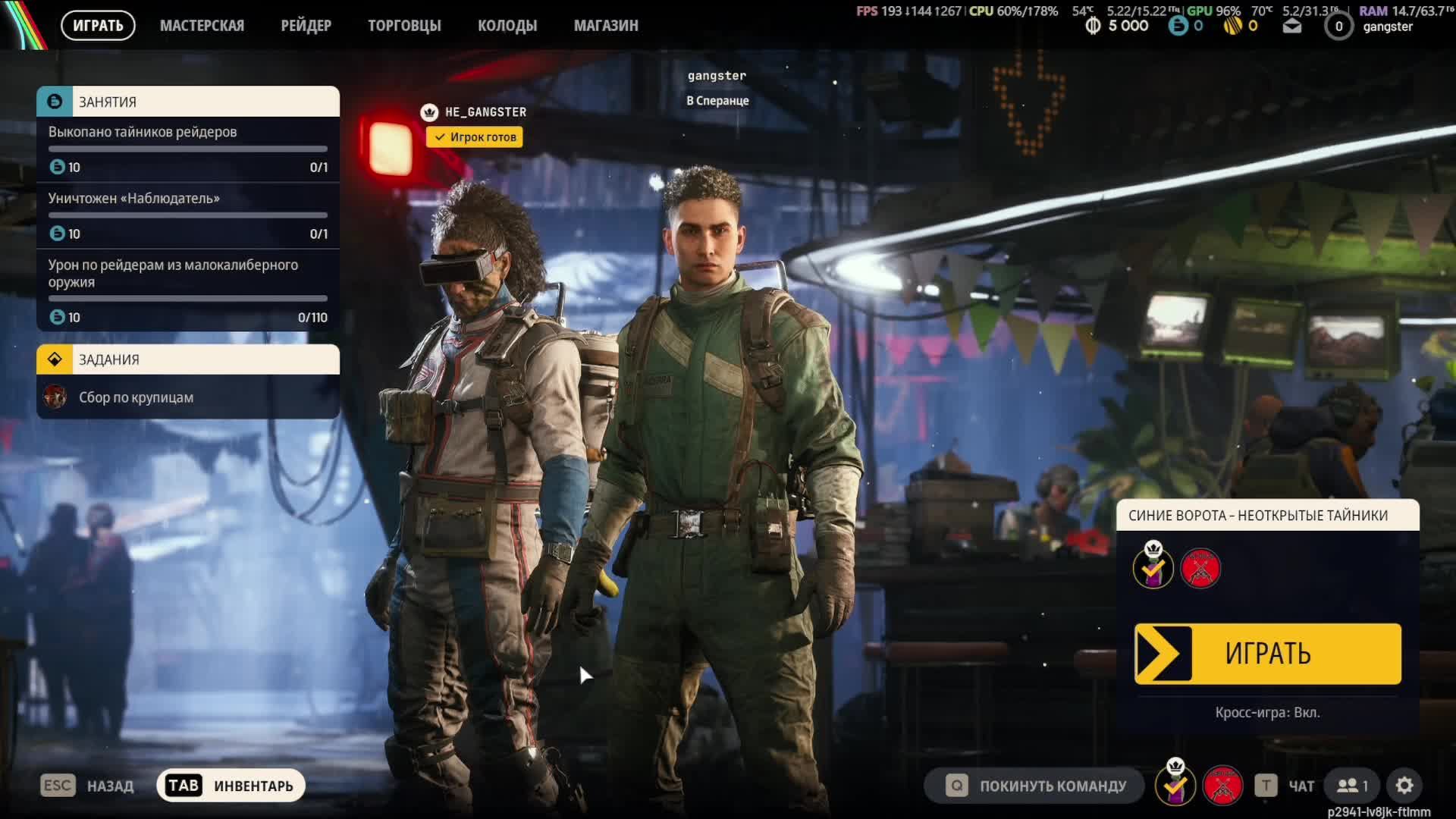
Task: Click the Уничтожен «Наблюдатель» progress bar
Action: (x=188, y=215)
